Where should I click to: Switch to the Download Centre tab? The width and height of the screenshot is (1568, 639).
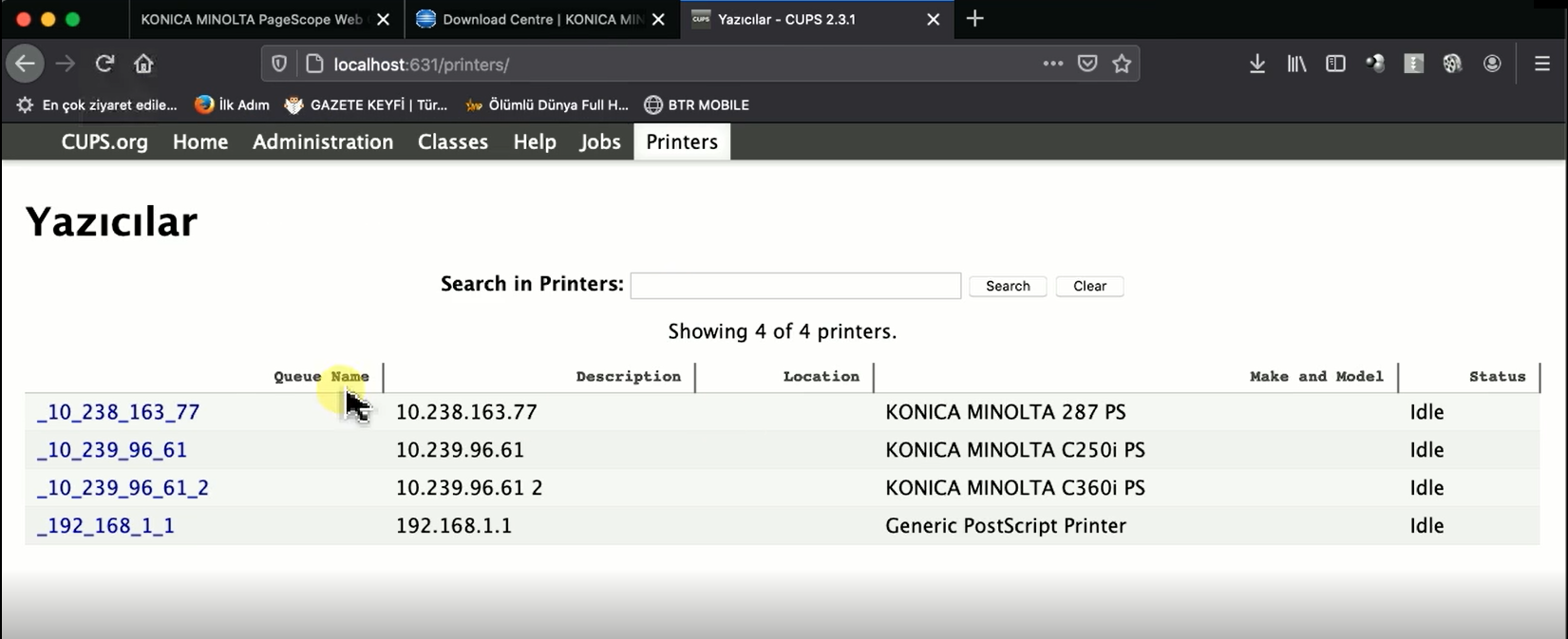click(x=541, y=19)
